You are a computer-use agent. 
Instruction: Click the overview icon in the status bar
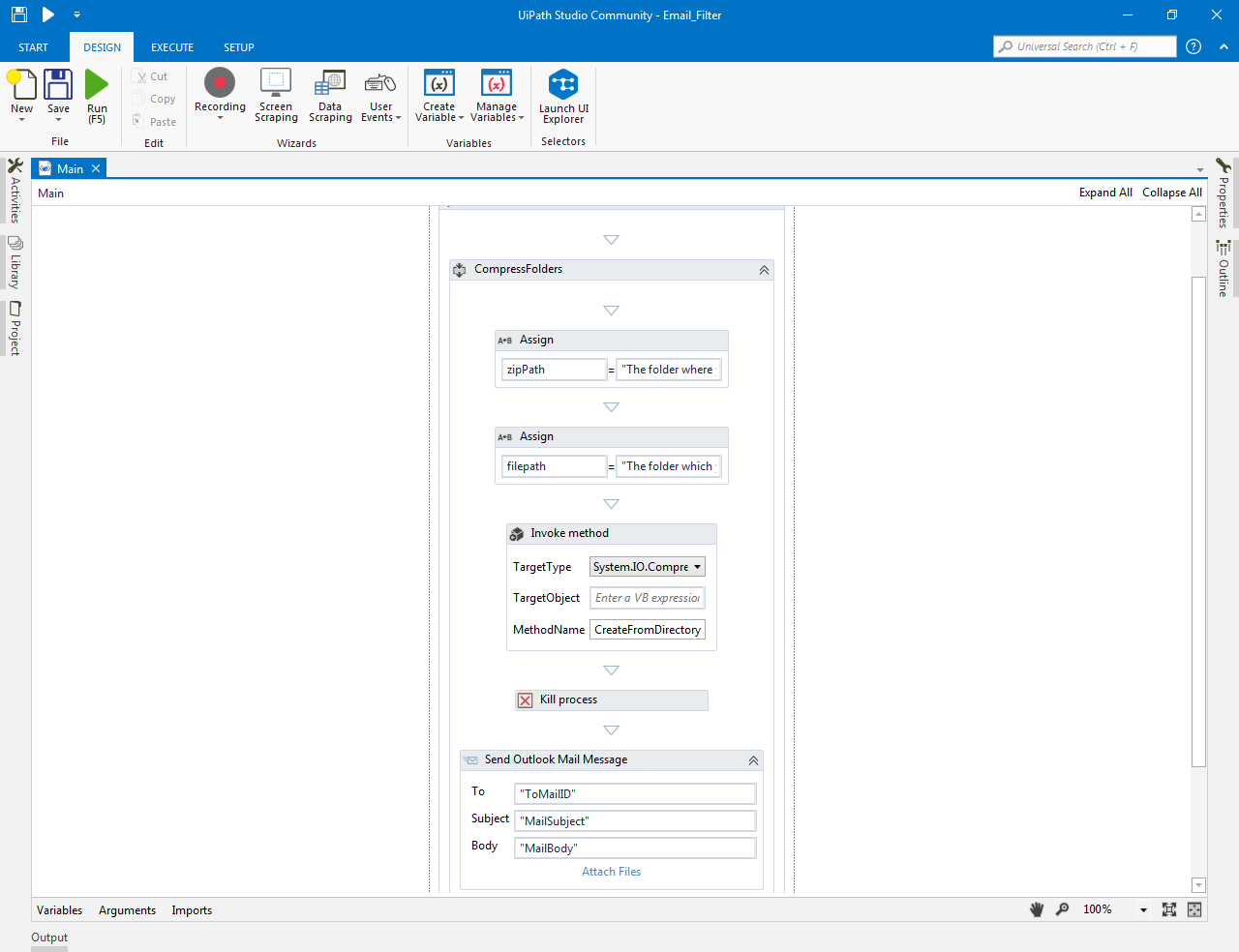[1194, 909]
